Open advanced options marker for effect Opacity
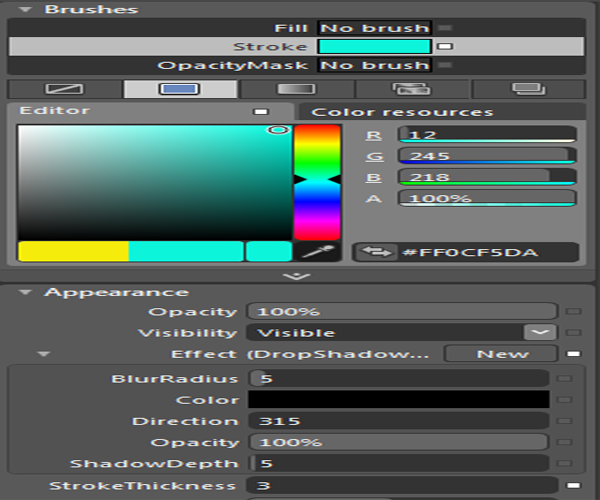The height and width of the screenshot is (500, 600). click(x=564, y=442)
